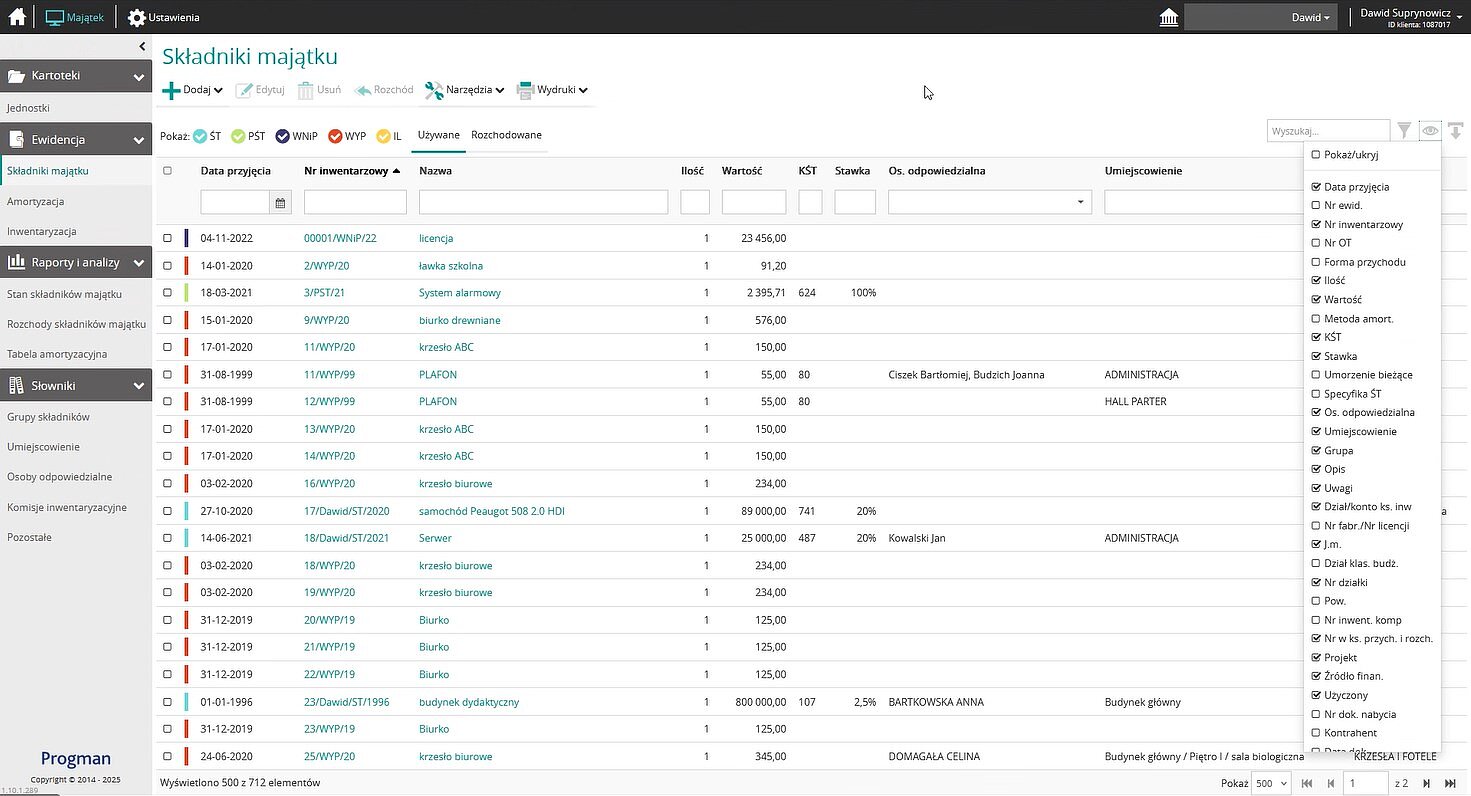Screen dimensions: 1471x796
Task: Switch to the Rozchodowane tab
Action: click(506, 135)
